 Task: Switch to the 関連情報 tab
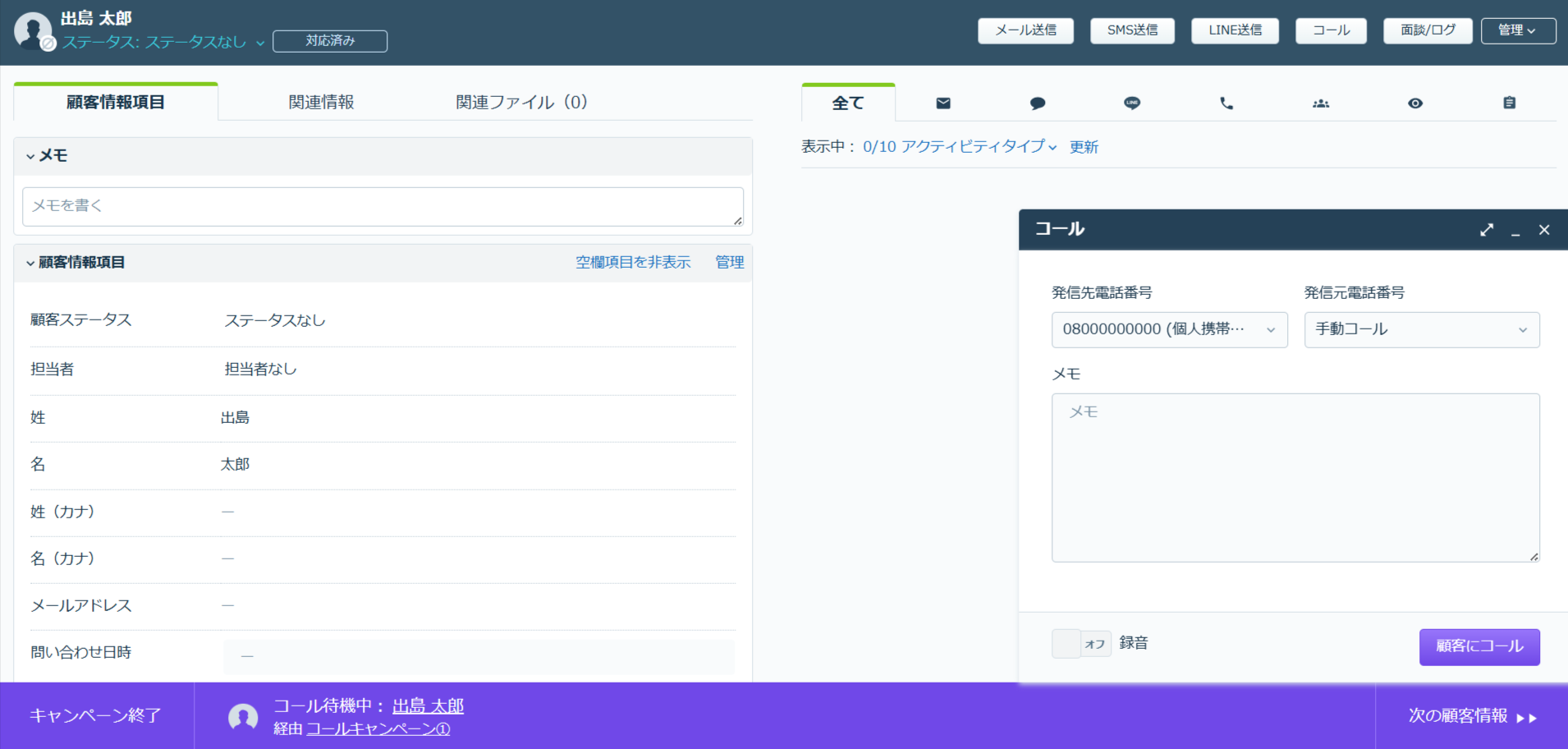coord(321,102)
